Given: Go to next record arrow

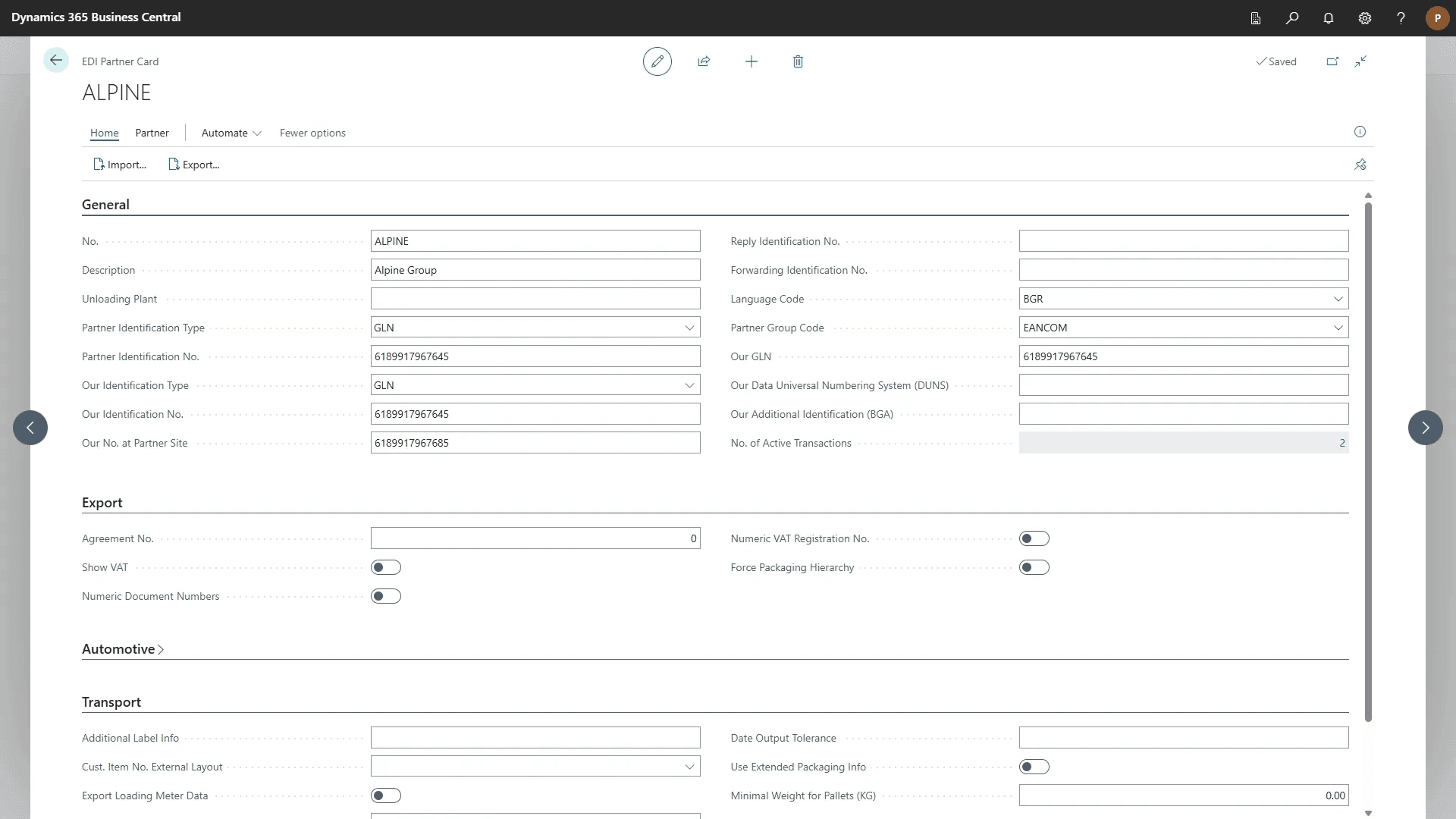Looking at the screenshot, I should 1425,428.
